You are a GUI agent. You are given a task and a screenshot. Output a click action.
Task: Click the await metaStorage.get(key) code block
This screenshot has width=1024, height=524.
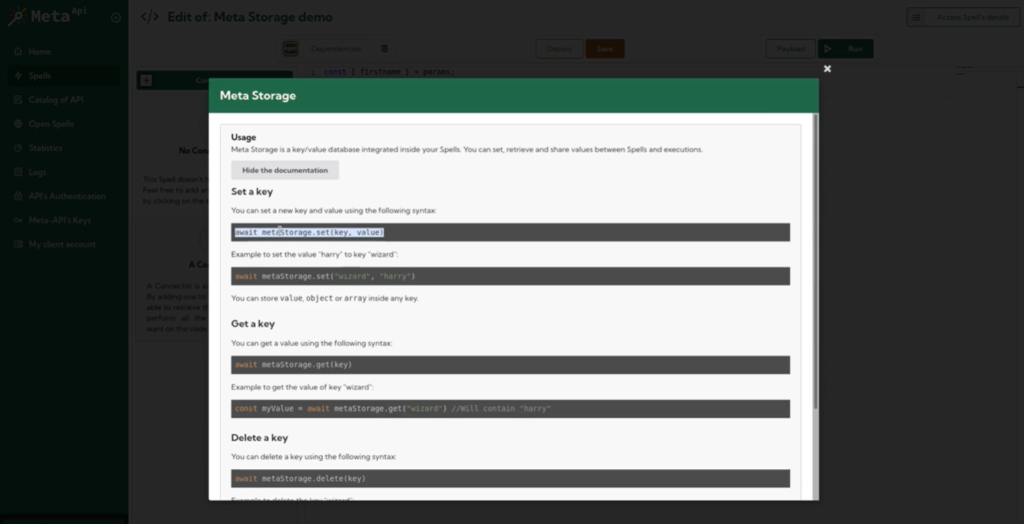pyautogui.click(x=510, y=365)
